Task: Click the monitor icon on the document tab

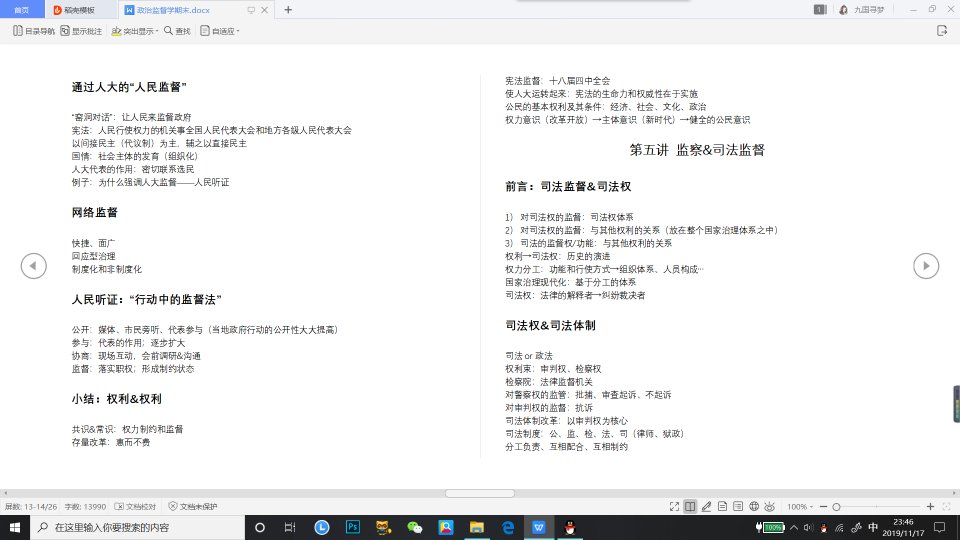Action: click(251, 10)
